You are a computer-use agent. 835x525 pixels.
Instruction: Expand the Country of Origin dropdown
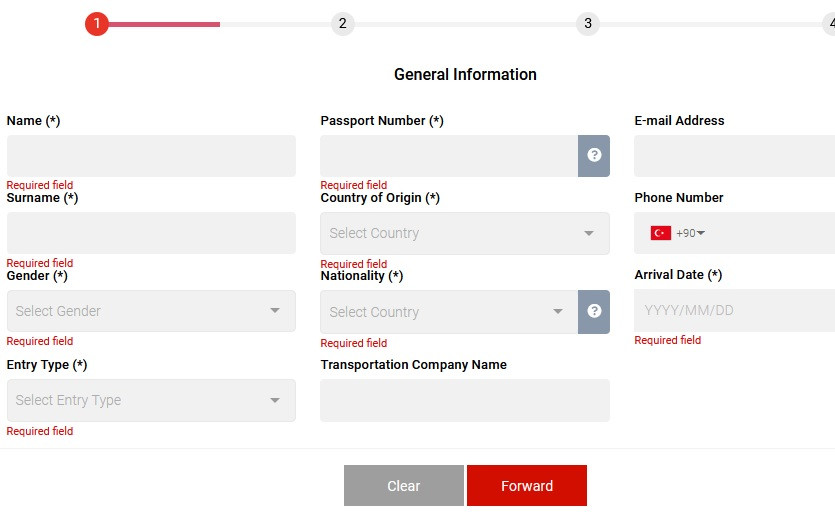click(465, 233)
